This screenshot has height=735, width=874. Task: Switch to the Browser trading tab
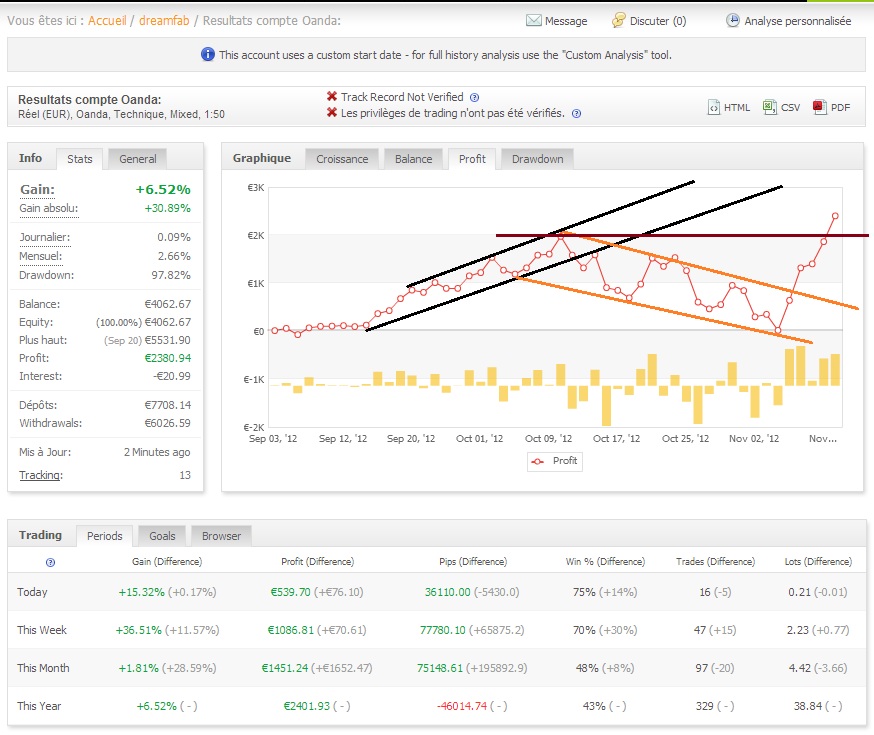[221, 535]
